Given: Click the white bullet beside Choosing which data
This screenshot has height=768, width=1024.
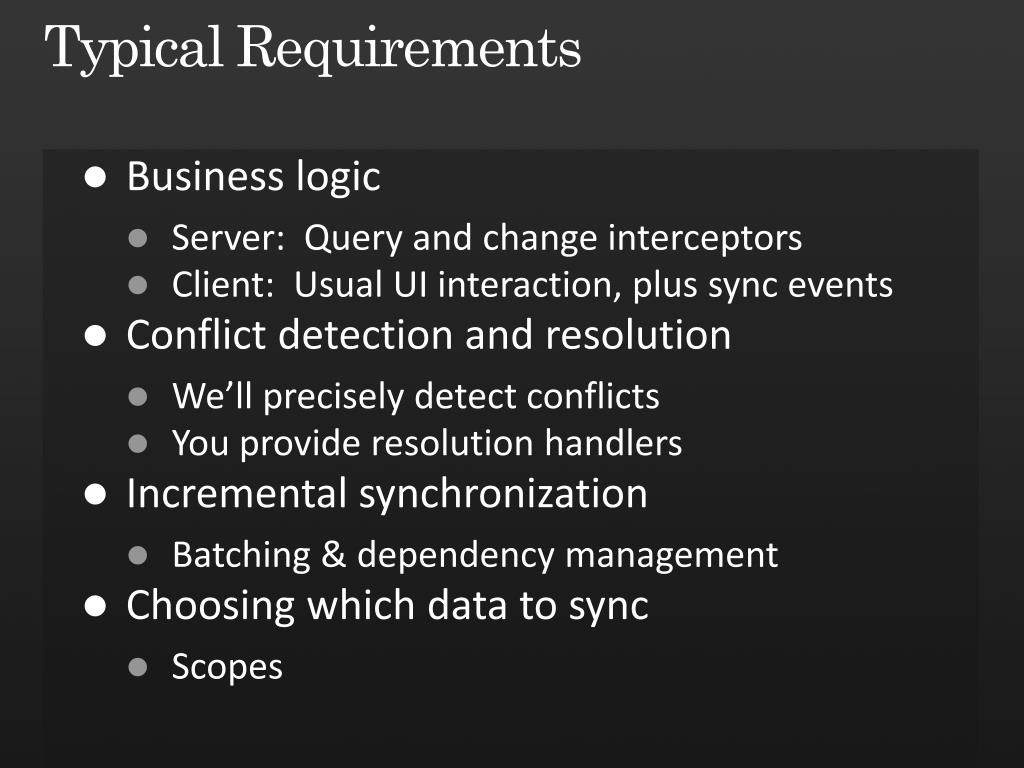Looking at the screenshot, I should pos(95,606).
